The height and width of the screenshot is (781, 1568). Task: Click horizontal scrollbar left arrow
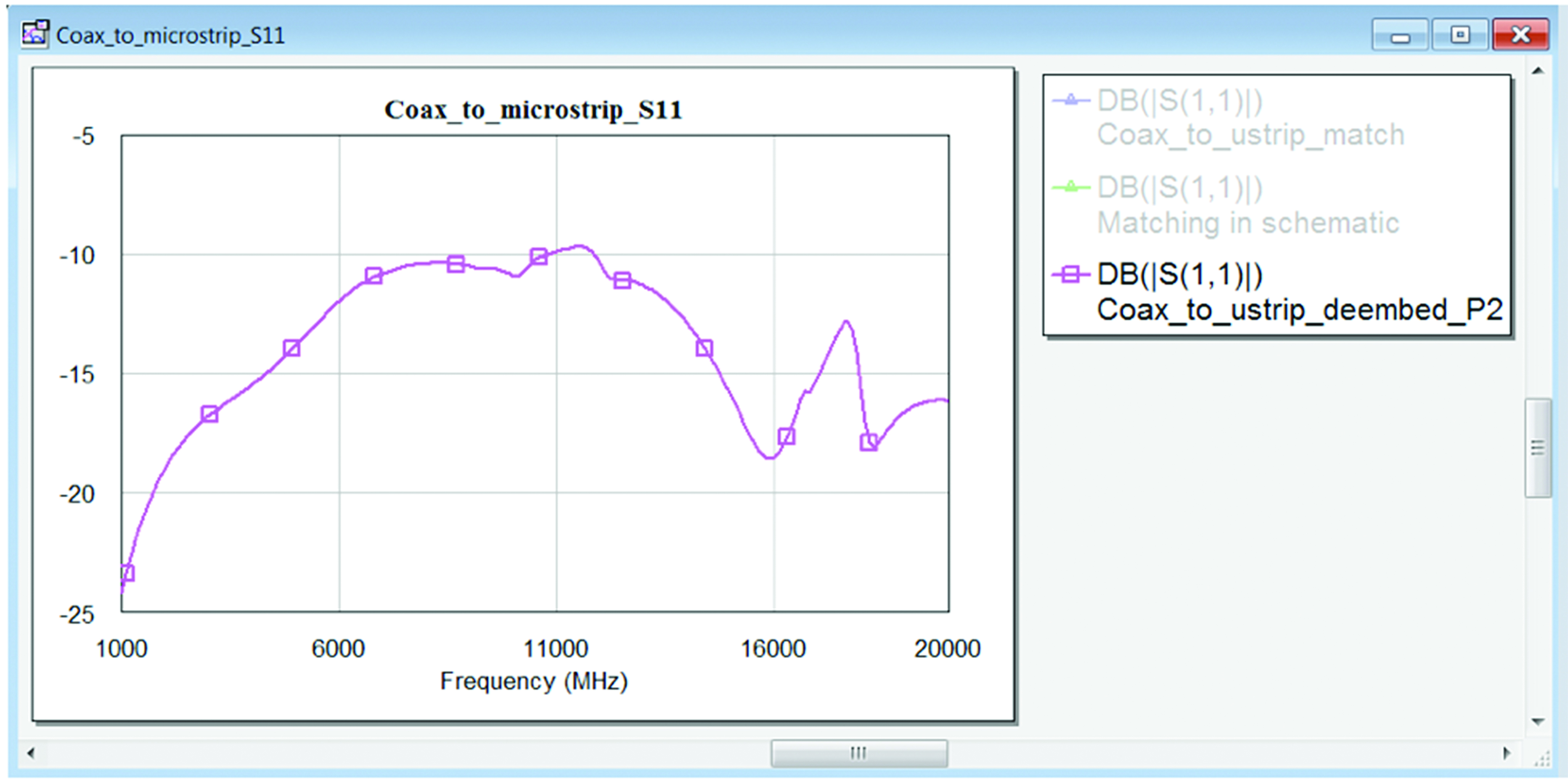pos(30,754)
